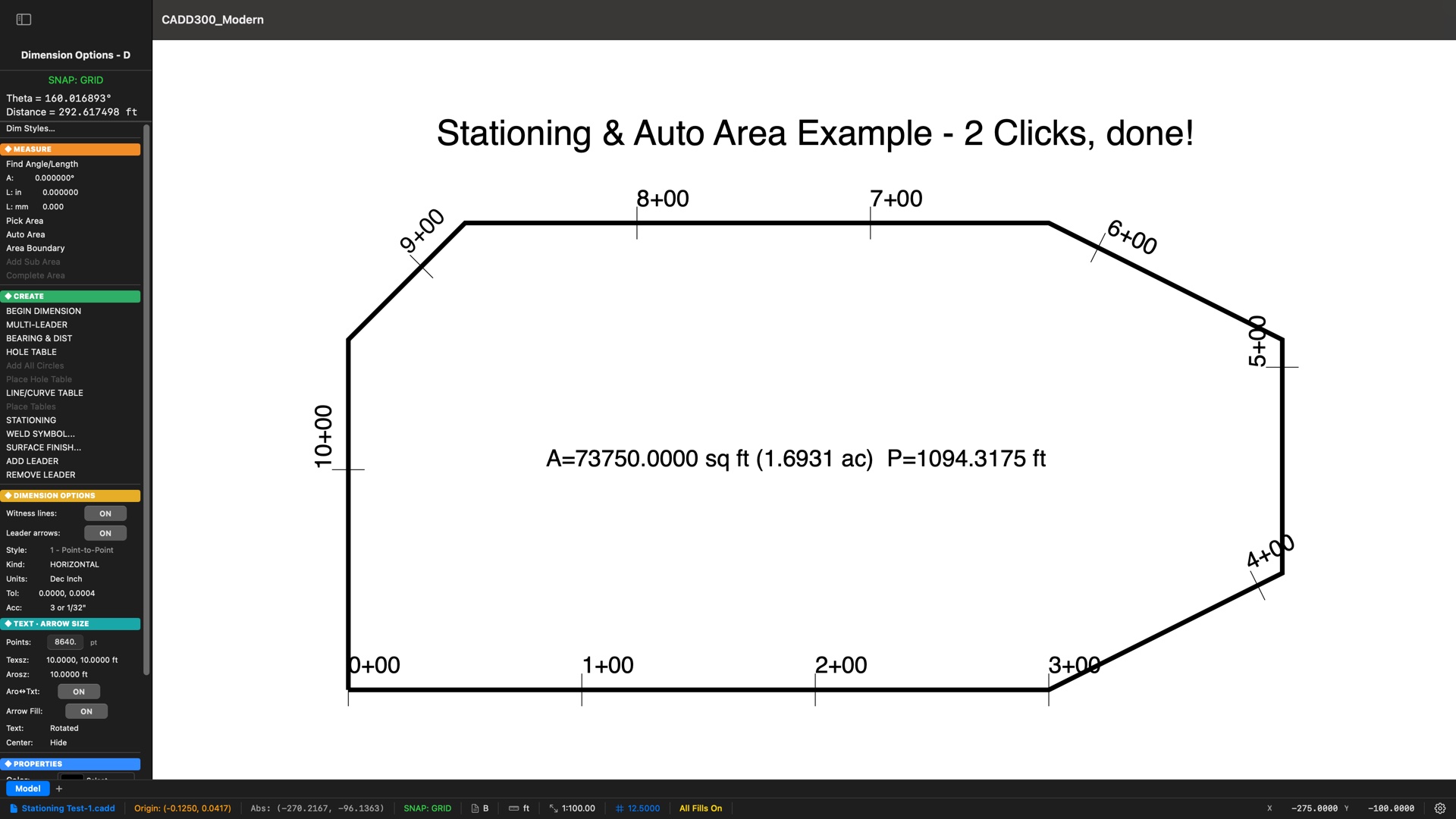Collapse the TEXT · ARROW SIZE section header
Viewport: 1456px width, 819px height.
tap(71, 624)
